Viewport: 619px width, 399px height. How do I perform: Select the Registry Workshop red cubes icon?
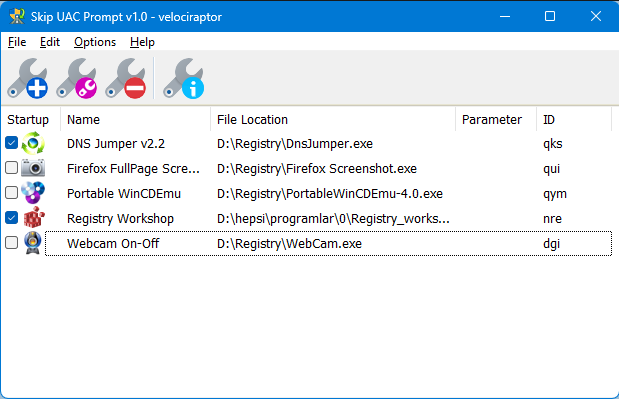[34, 217]
